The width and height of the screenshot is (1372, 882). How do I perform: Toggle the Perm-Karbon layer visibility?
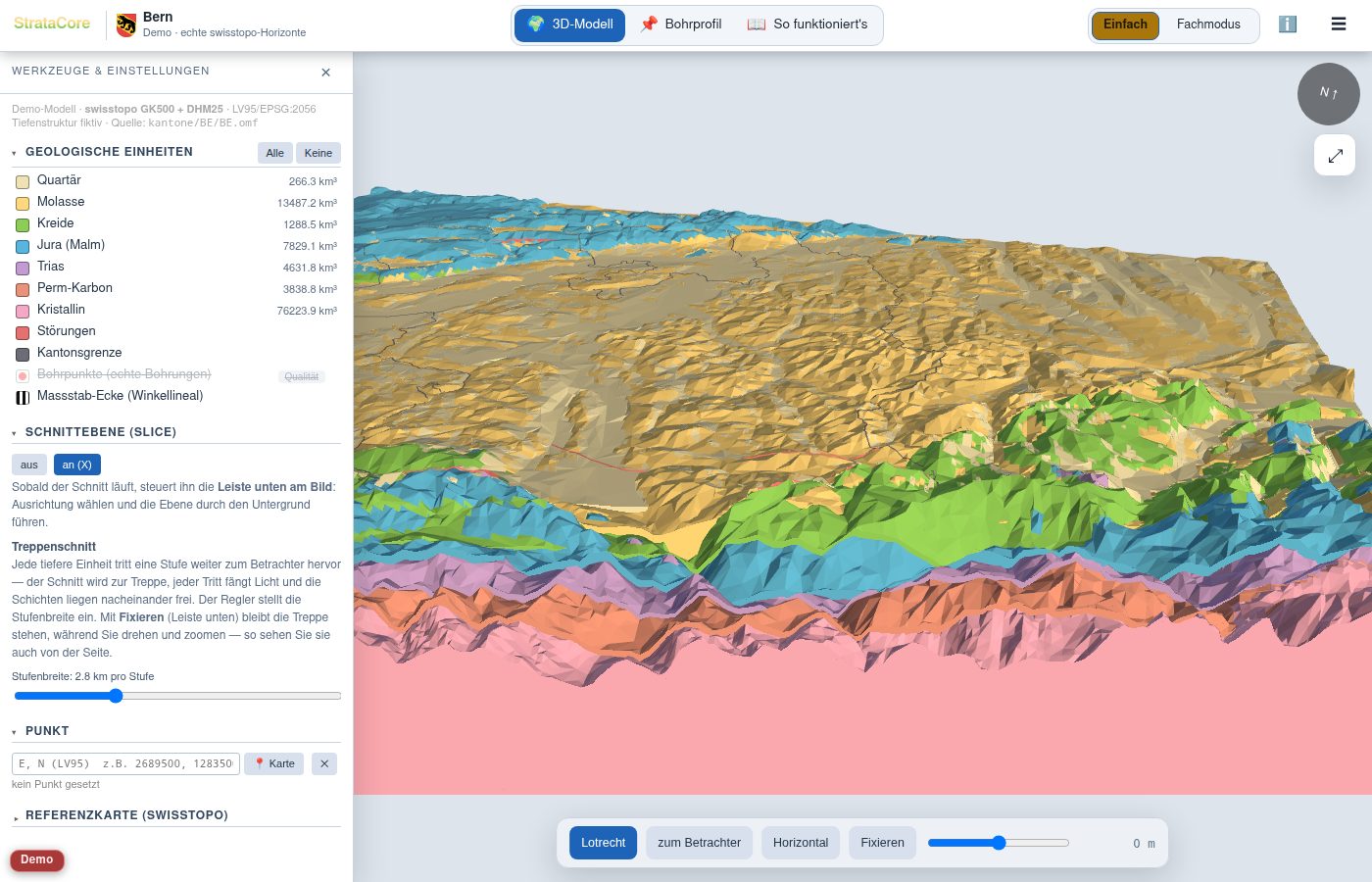23,289
